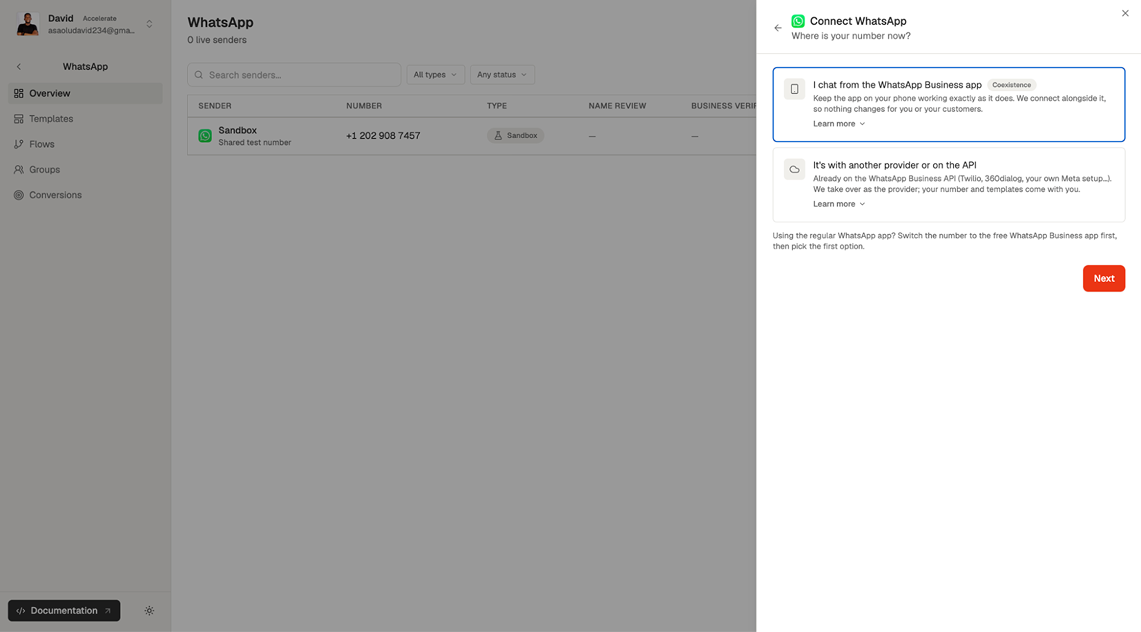Select 'I chat from the WhatsApp Business app'

click(949, 105)
